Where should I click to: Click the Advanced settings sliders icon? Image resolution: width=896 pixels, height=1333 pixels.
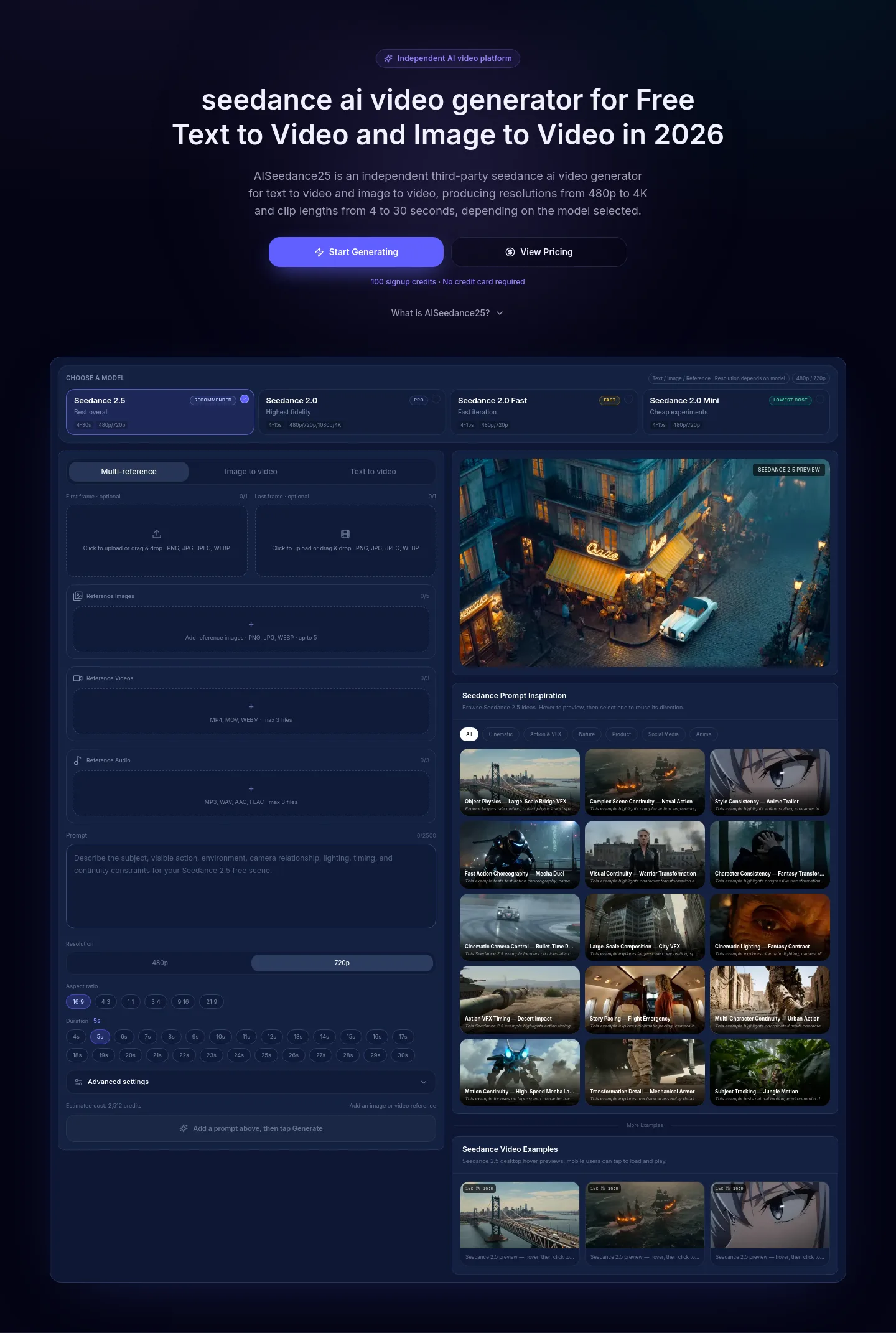click(x=78, y=1082)
